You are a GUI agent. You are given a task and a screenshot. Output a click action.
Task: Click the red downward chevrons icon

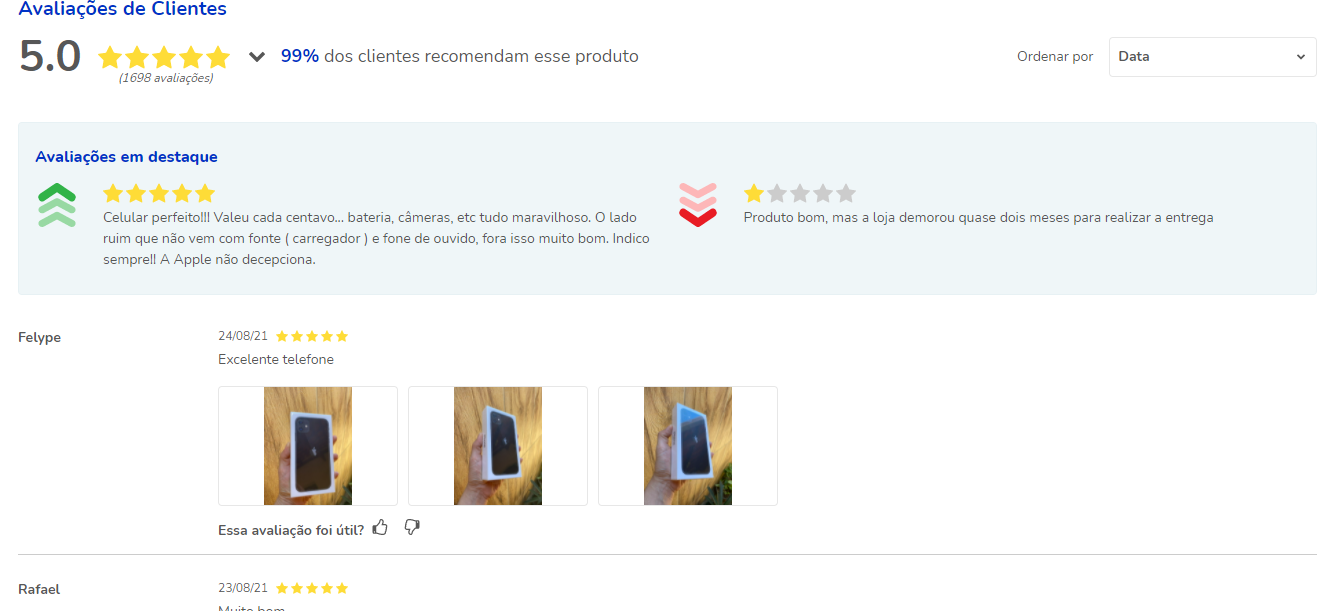(x=697, y=205)
